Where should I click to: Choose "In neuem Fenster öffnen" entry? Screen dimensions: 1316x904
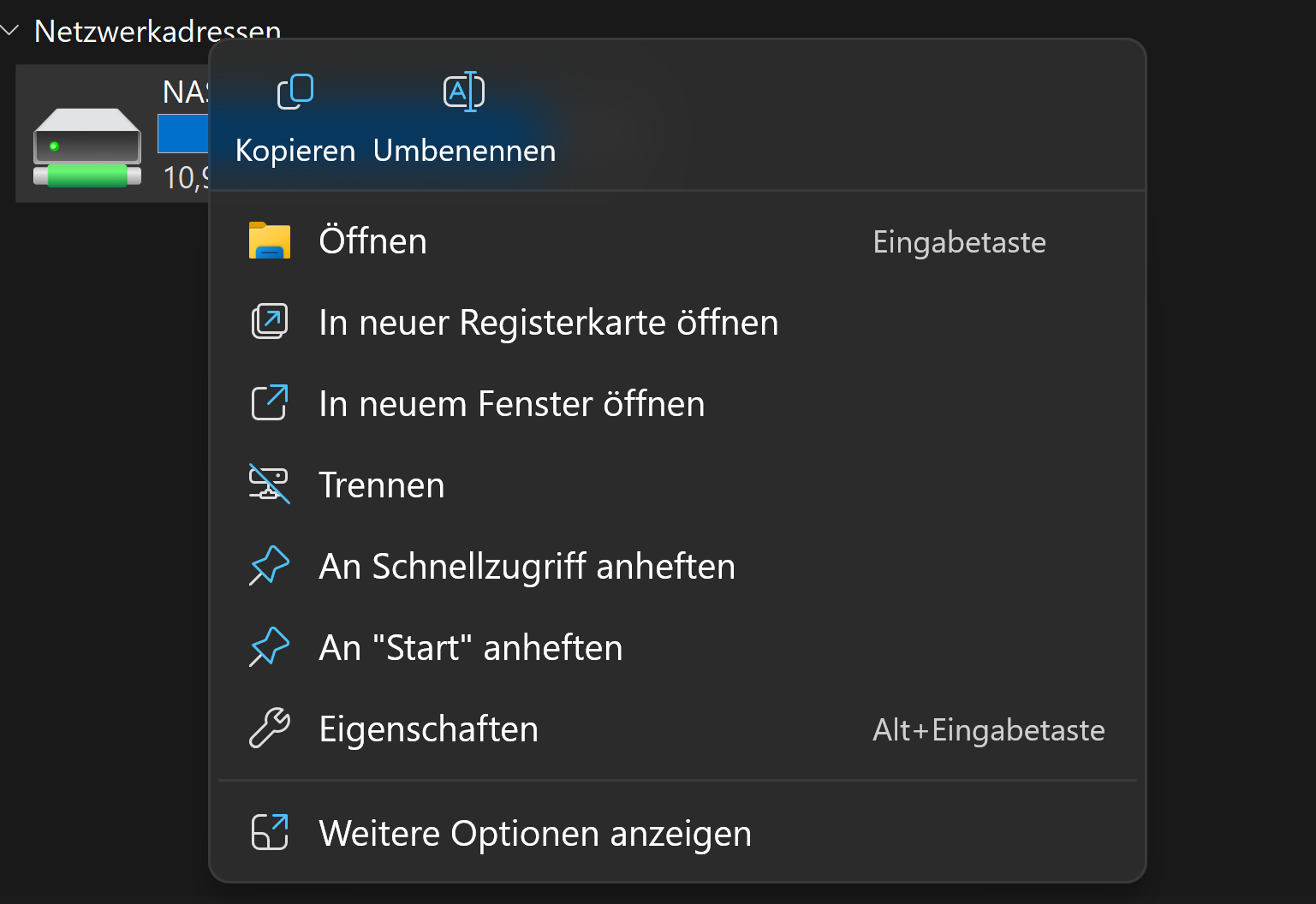pyautogui.click(x=511, y=404)
